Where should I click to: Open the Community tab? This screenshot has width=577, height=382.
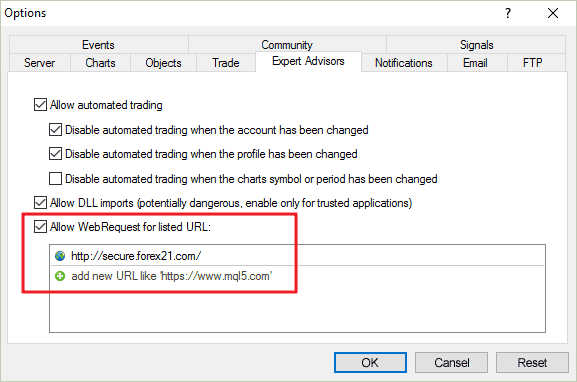point(287,45)
